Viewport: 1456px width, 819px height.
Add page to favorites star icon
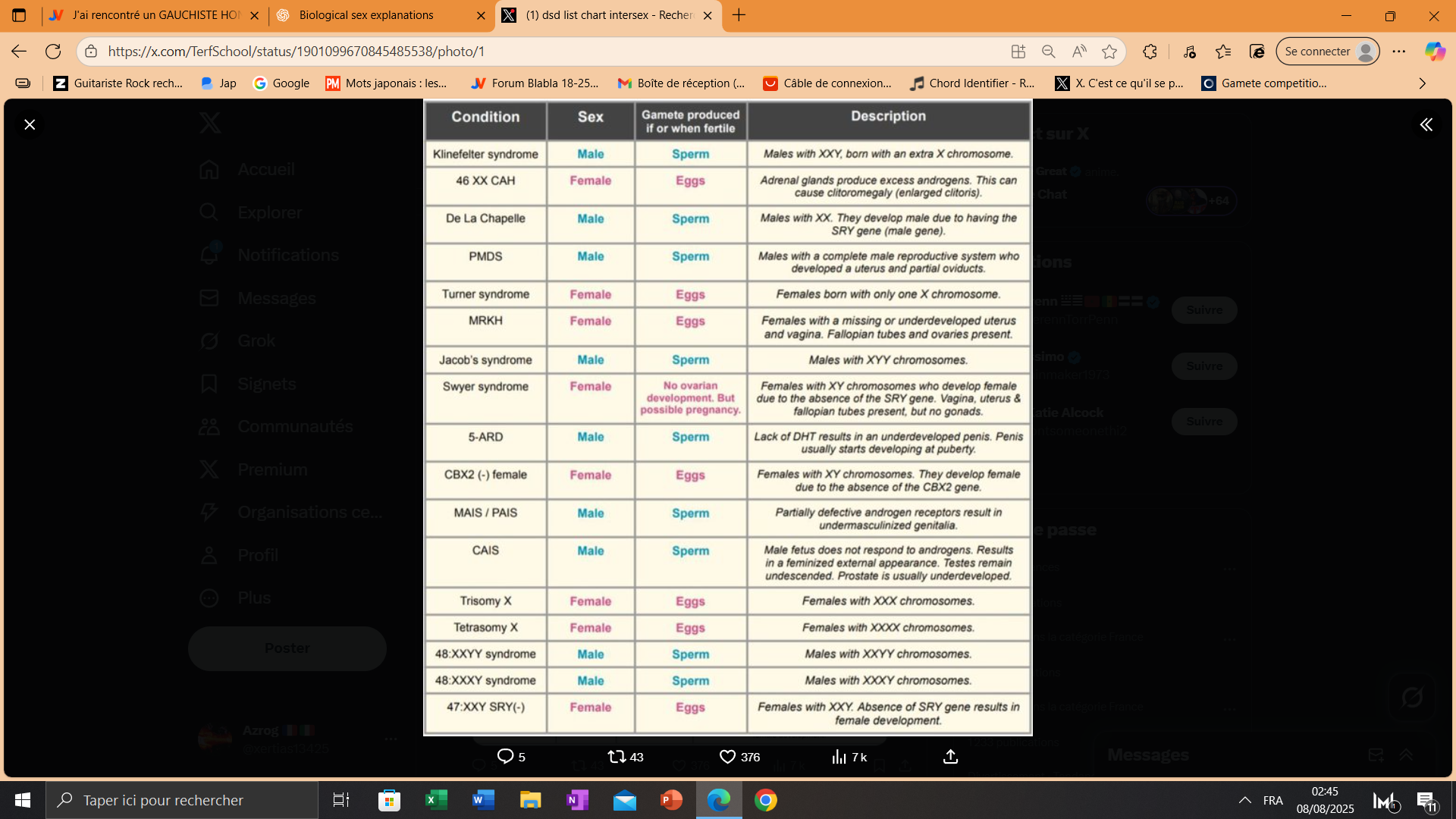click(1109, 52)
